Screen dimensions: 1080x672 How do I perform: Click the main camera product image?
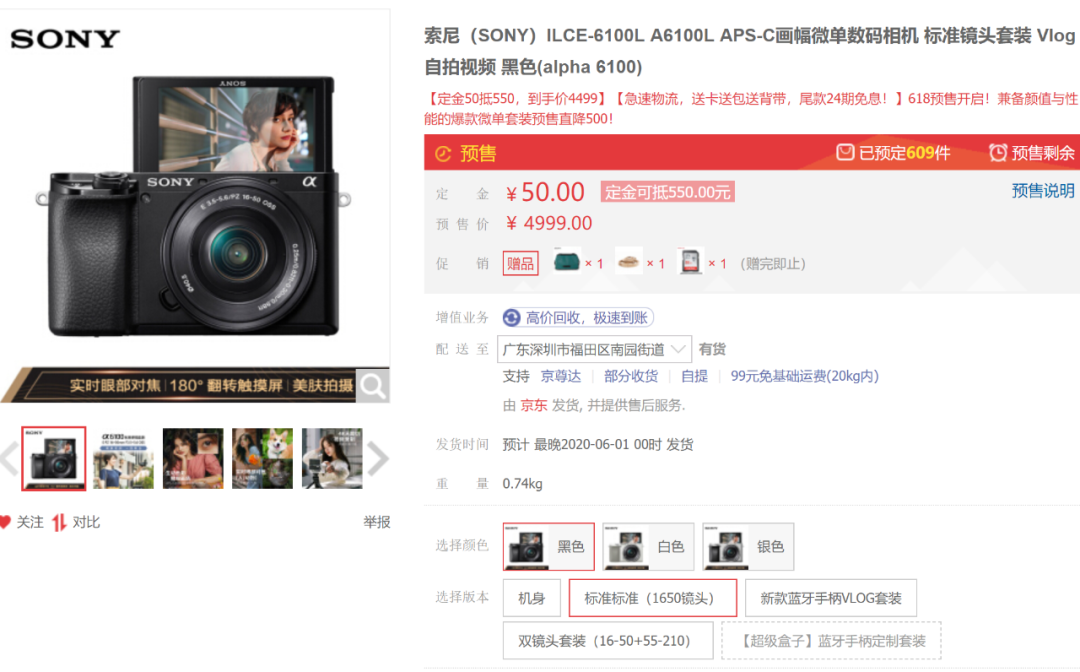[x=194, y=207]
